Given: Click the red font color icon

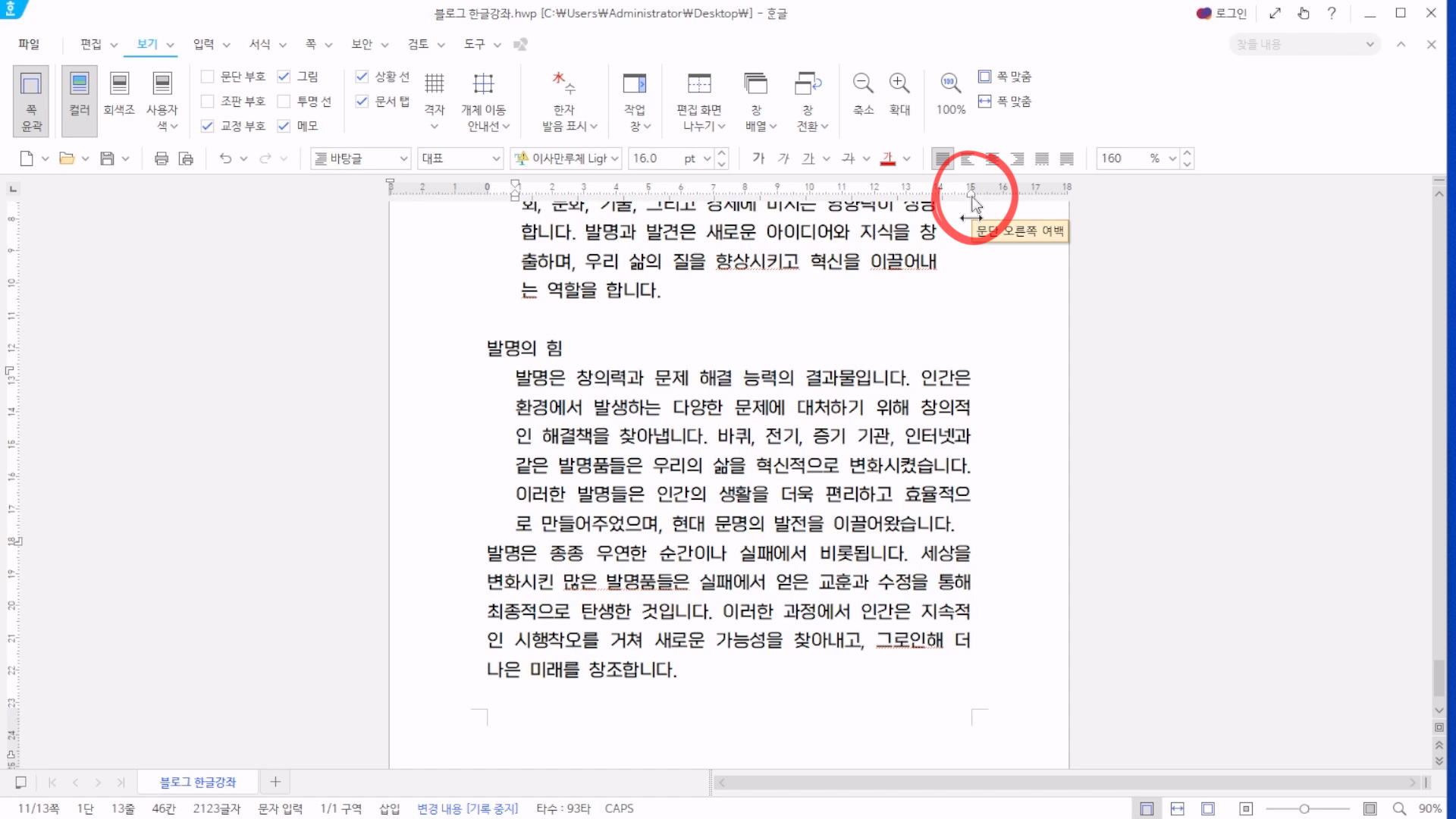Looking at the screenshot, I should click(888, 158).
